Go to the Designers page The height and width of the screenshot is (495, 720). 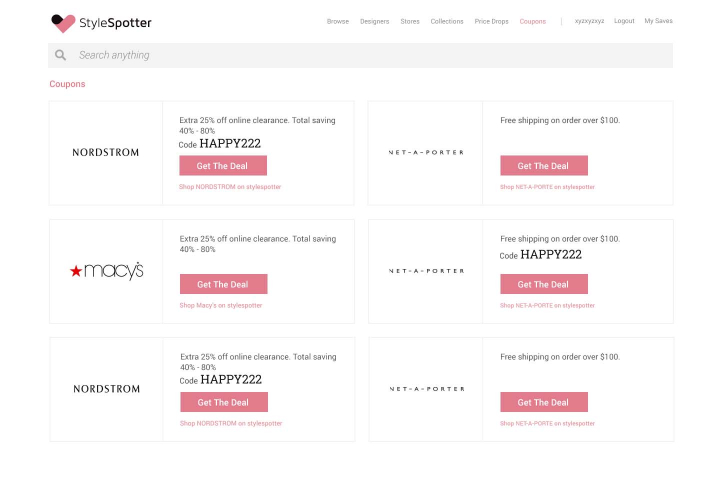pyautogui.click(x=375, y=21)
